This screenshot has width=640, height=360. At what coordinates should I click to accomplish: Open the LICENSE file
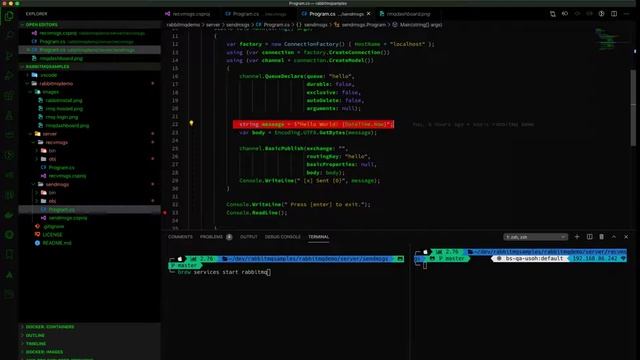pyautogui.click(x=52, y=235)
